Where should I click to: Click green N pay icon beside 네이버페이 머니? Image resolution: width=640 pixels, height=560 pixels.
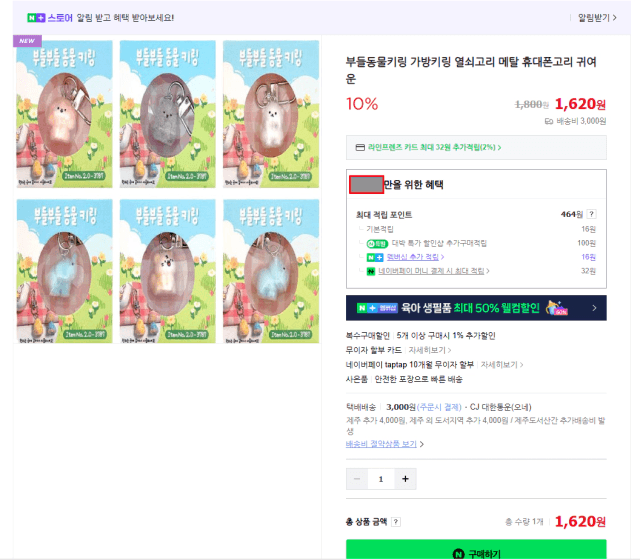pyautogui.click(x=371, y=271)
